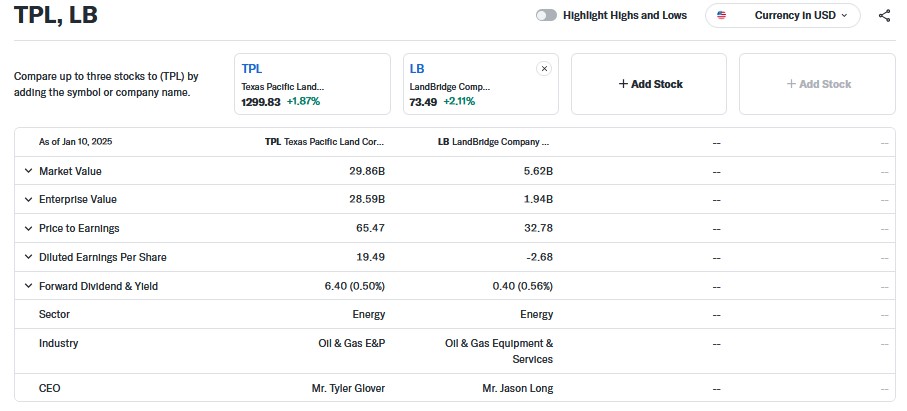Click the TPL market value 29.86B
This screenshot has height=411, width=907.
coord(364,171)
